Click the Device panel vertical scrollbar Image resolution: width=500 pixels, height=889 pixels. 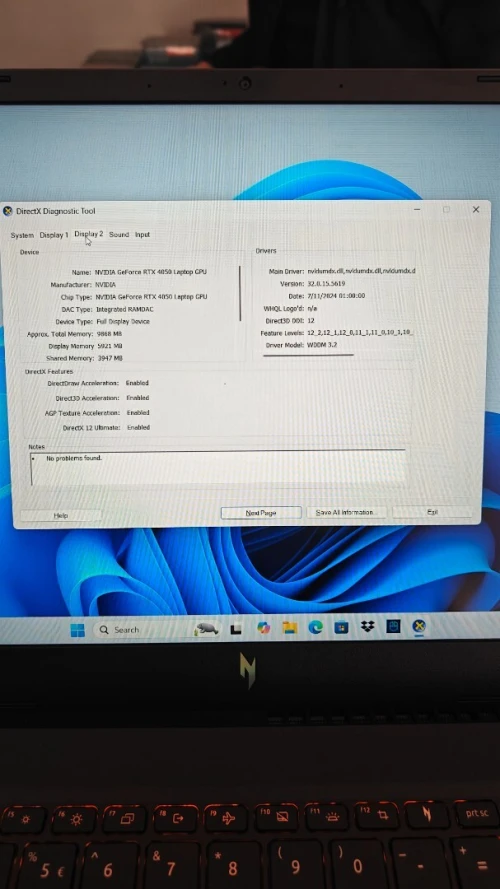coord(240,294)
